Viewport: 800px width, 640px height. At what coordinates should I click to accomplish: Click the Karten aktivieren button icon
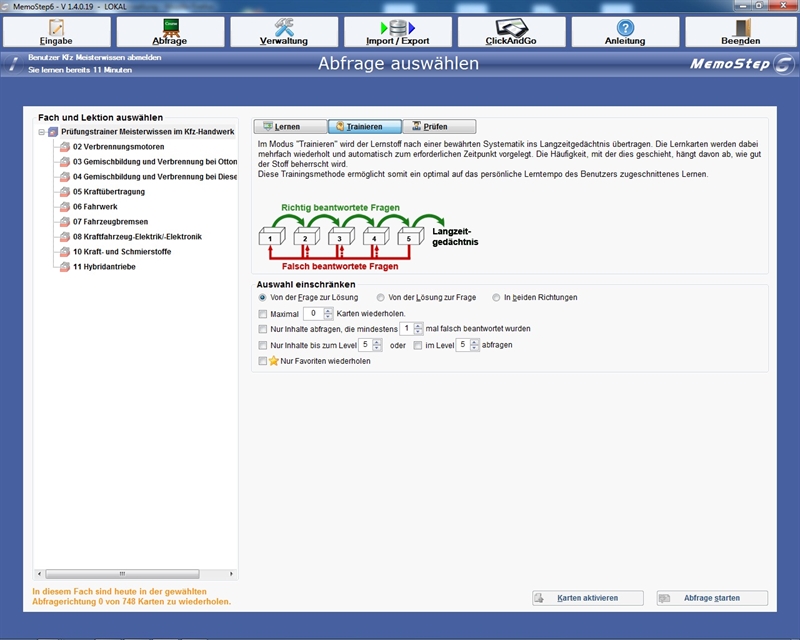click(x=539, y=598)
